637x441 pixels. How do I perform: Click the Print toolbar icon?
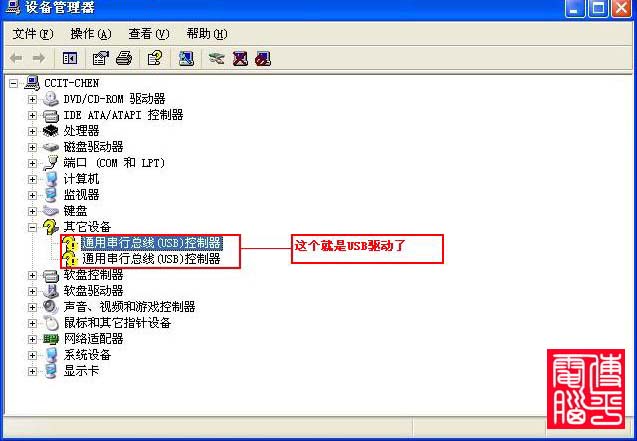[x=124, y=58]
